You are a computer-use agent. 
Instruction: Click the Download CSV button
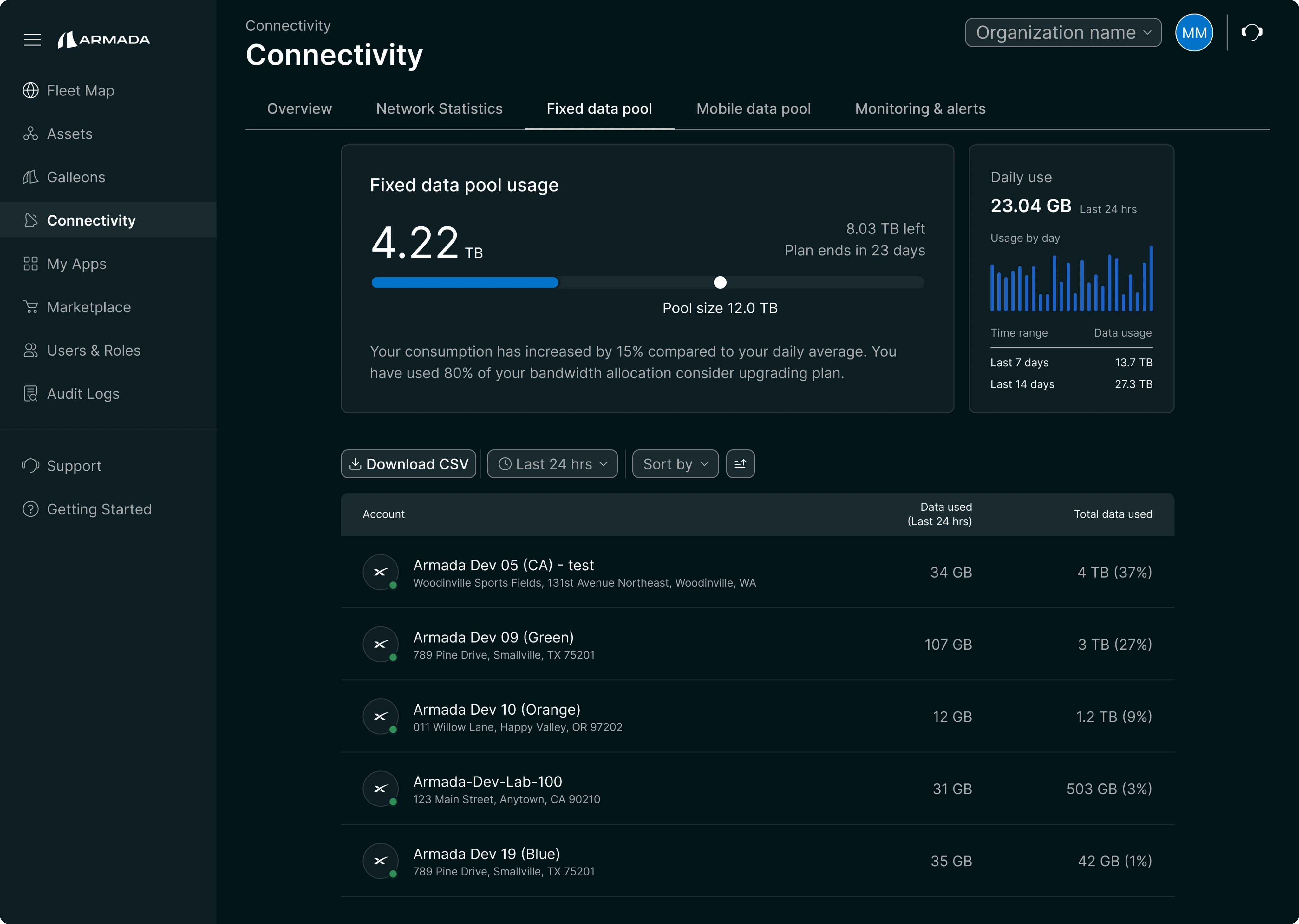(408, 464)
